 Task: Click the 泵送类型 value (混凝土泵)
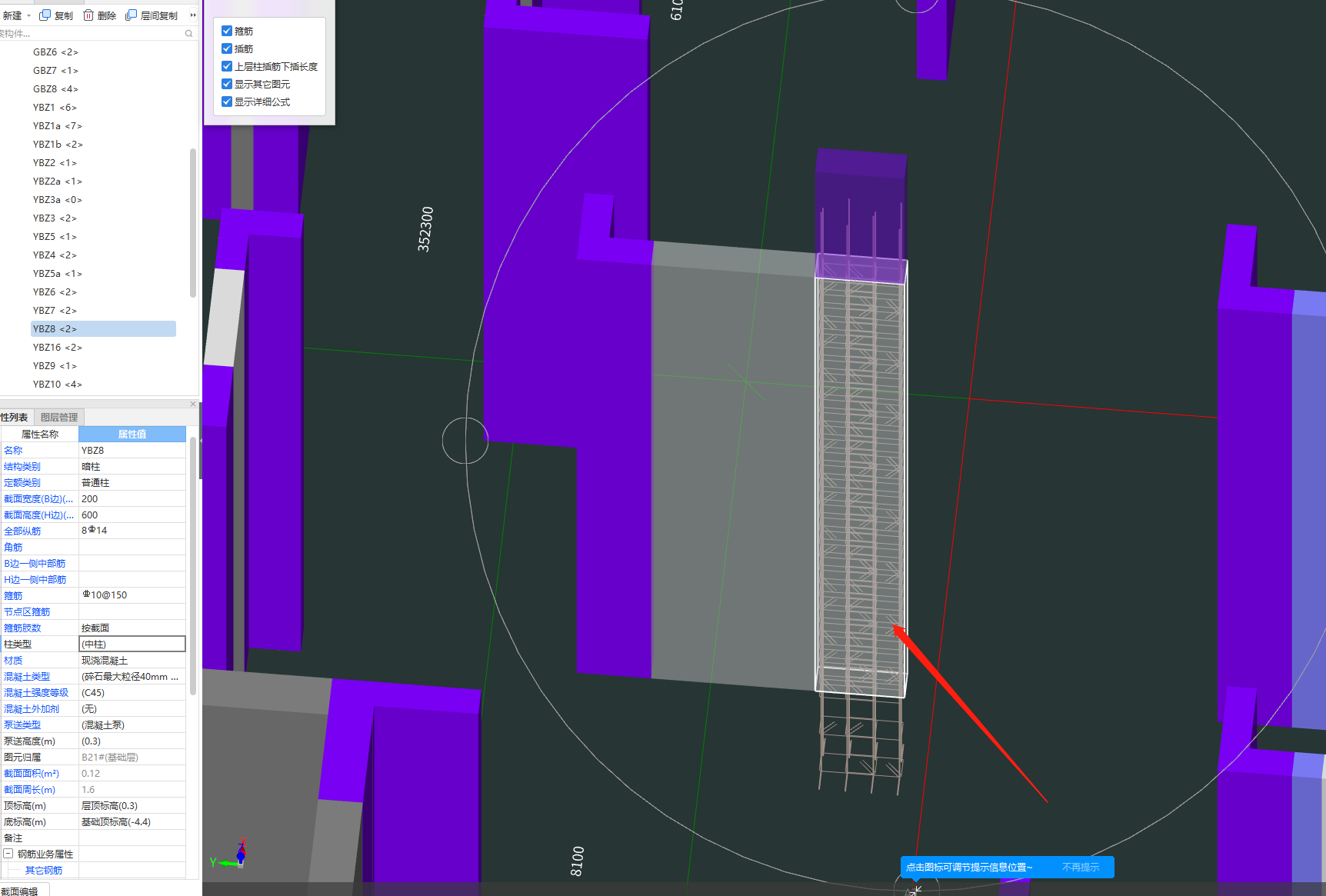132,725
